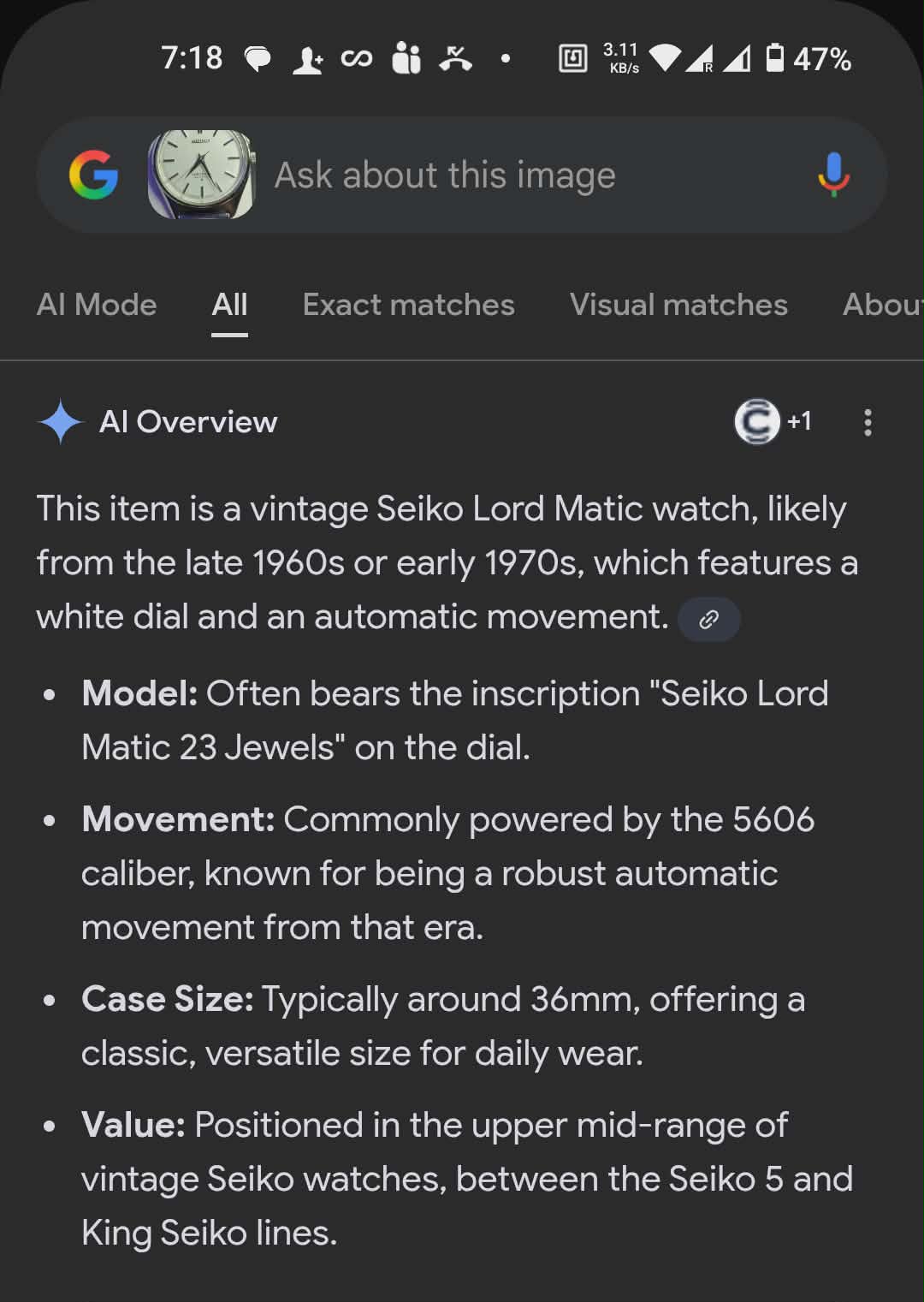924x1302 pixels.
Task: Switch to the Visual matches tab
Action: (678, 305)
